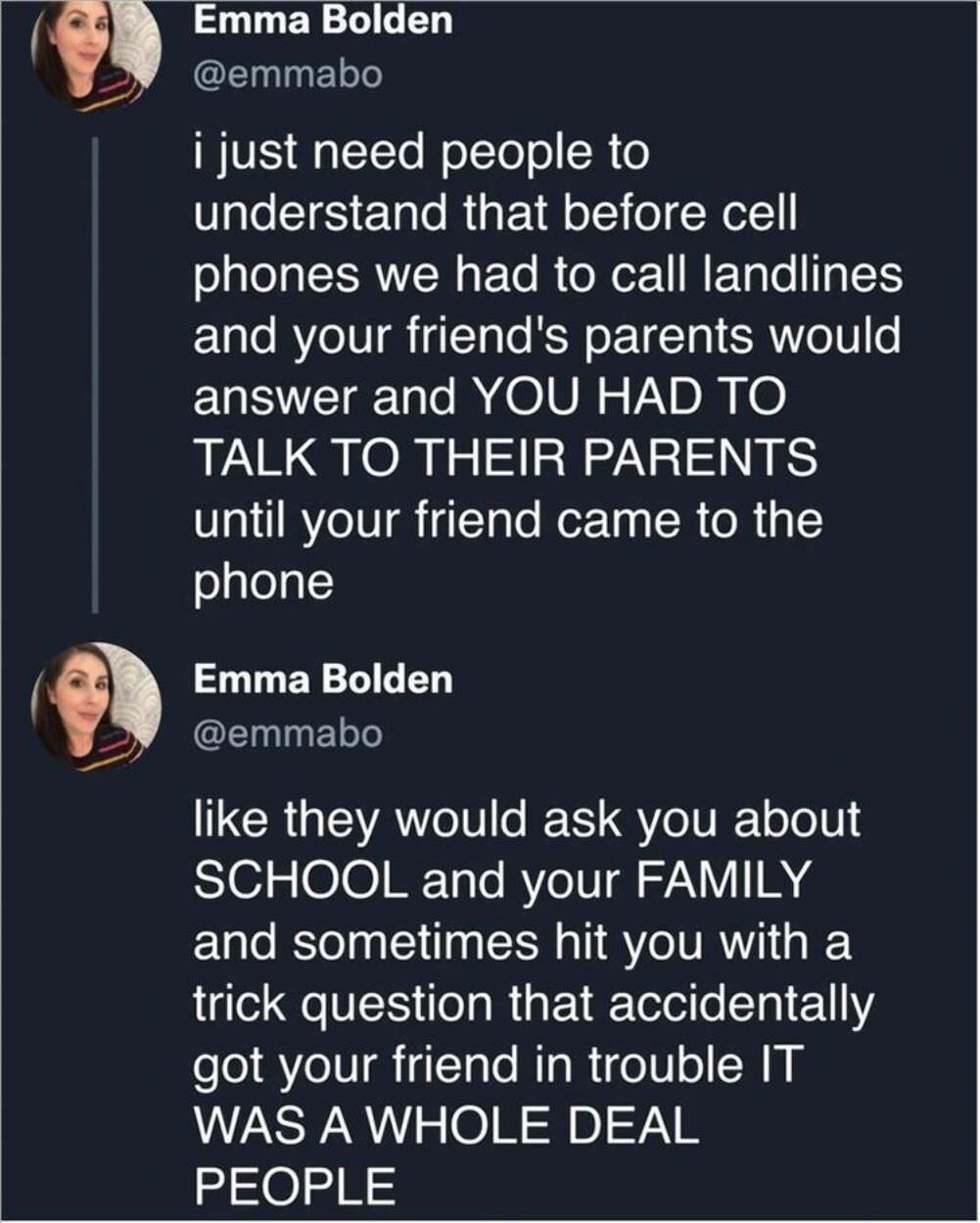Click "TALK TO THEIR PARENTS" in the first tweet

click(x=504, y=457)
